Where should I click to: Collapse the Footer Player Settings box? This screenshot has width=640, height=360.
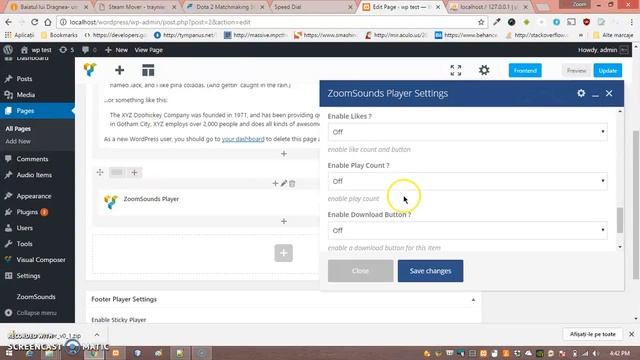pos(473,300)
